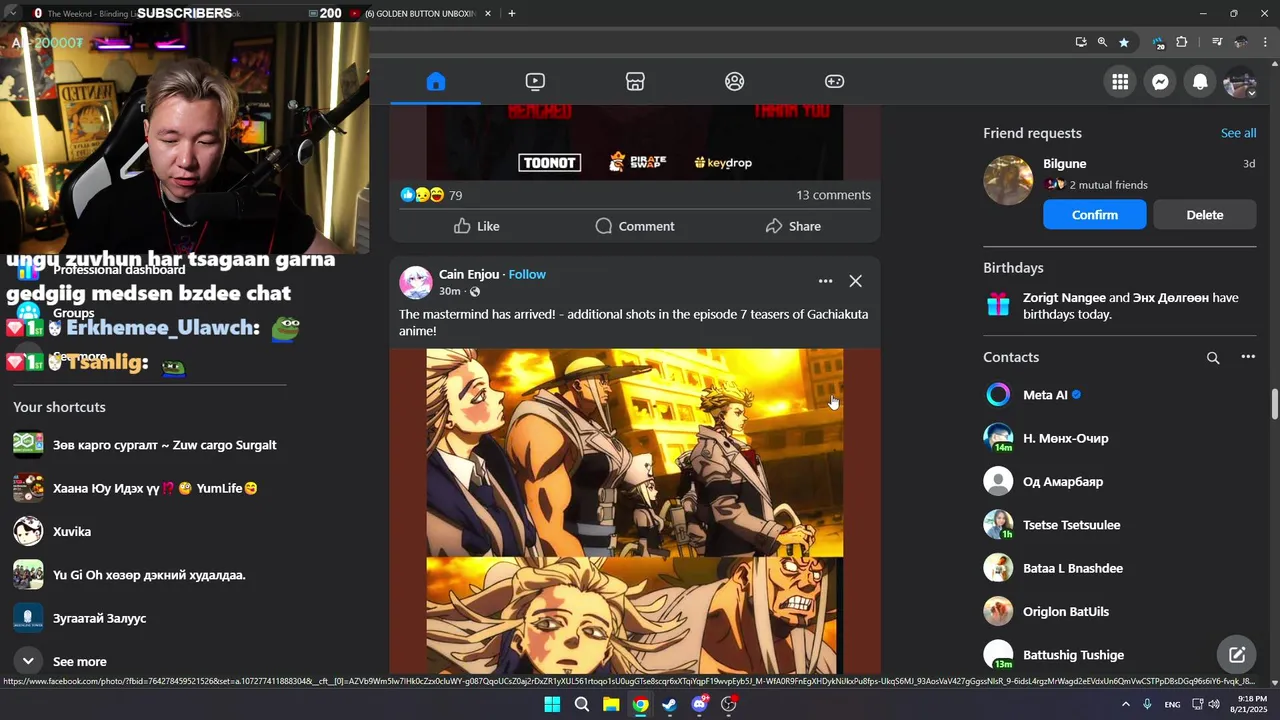
Task: Open the Facebook menu grid icon
Action: pos(1120,82)
